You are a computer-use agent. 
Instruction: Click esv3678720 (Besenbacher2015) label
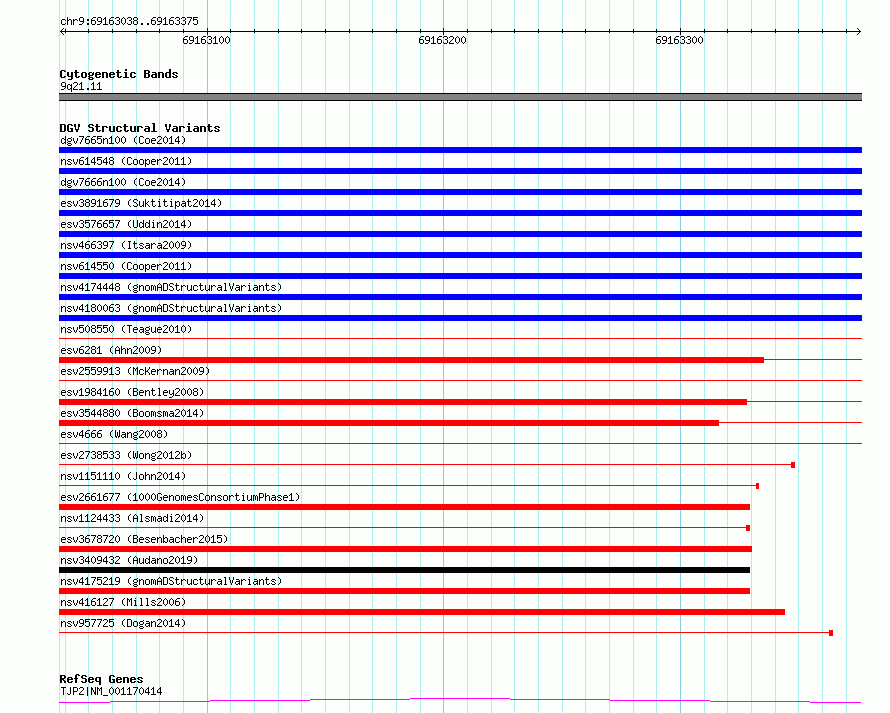[x=144, y=539]
